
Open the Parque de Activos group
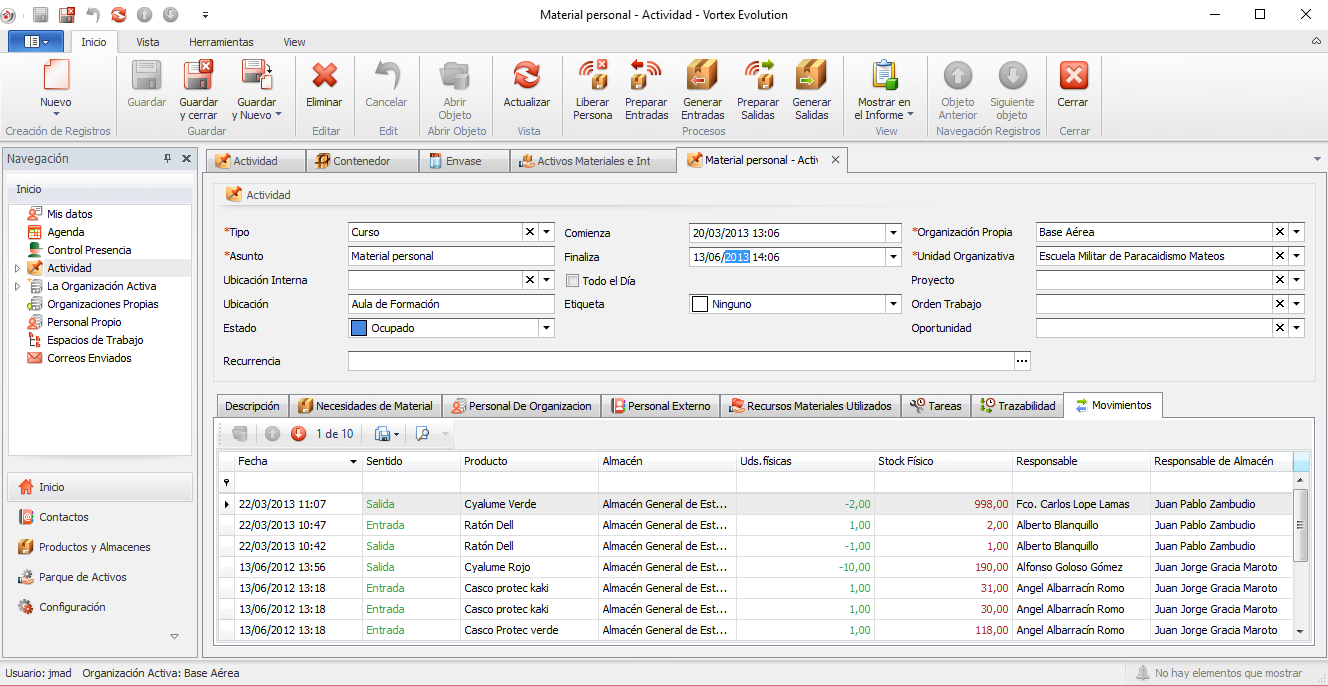[100, 577]
